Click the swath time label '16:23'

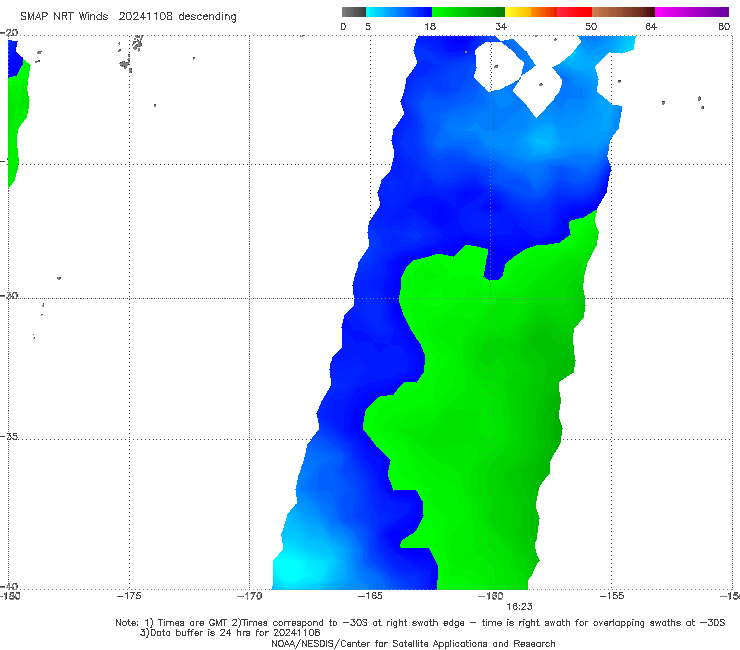(x=519, y=607)
